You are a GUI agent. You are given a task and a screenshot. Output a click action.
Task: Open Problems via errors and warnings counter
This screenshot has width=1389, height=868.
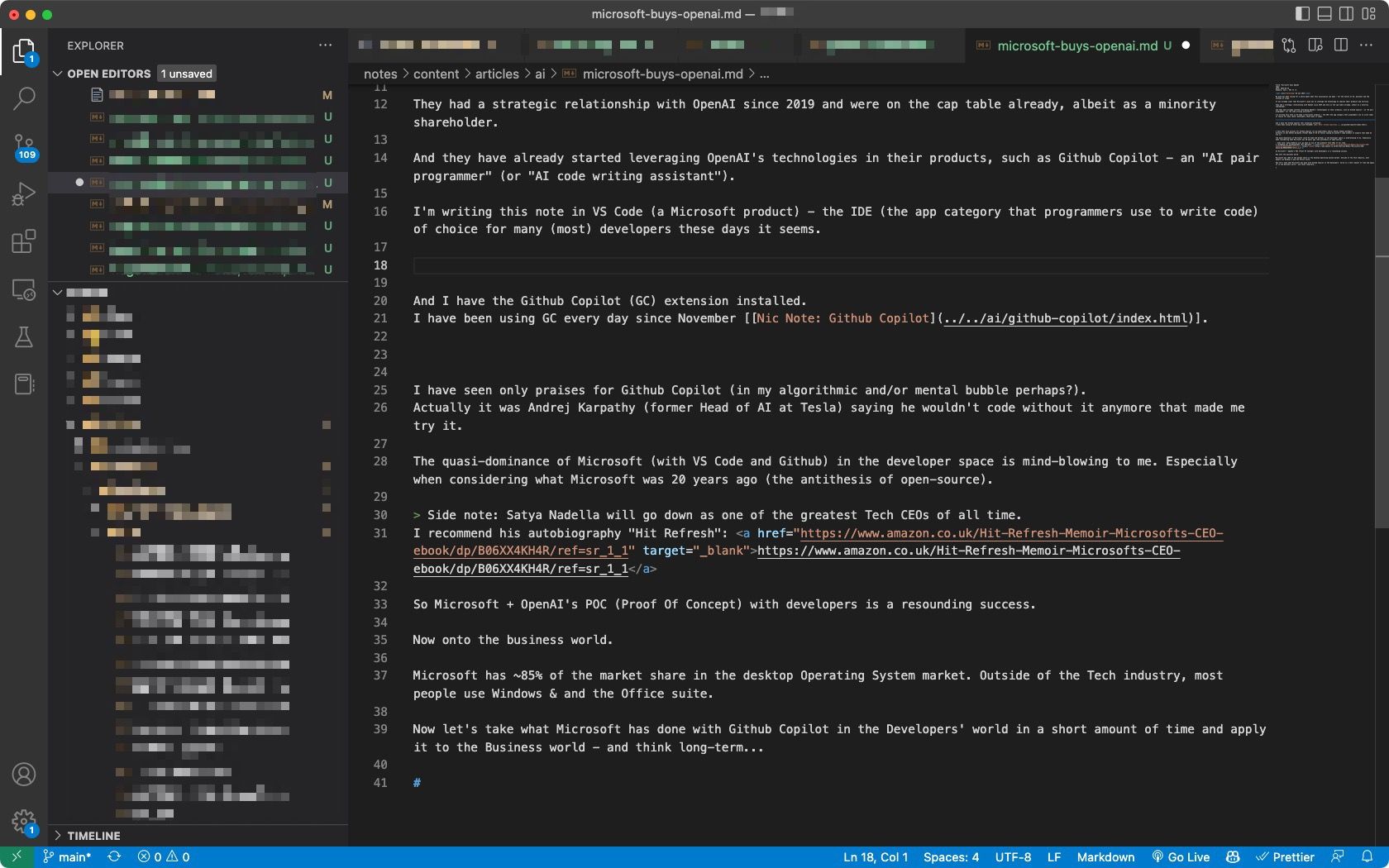point(164,857)
